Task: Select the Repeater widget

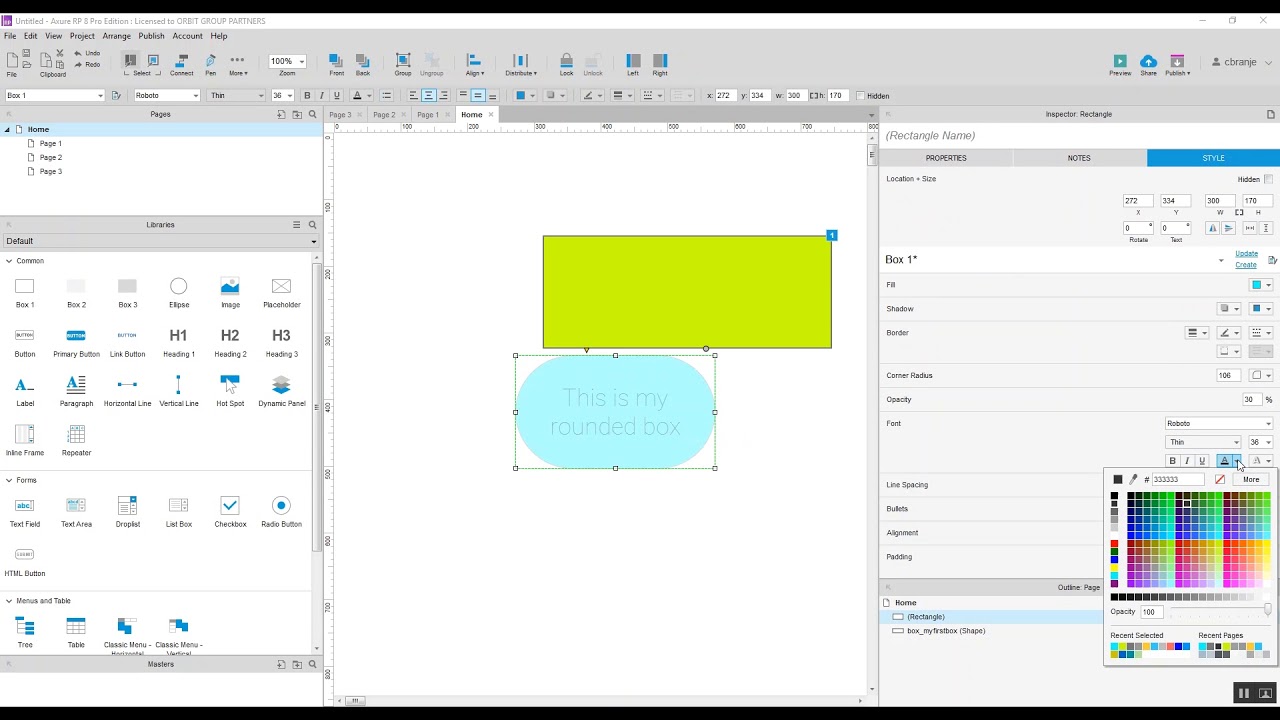Action: point(76,440)
